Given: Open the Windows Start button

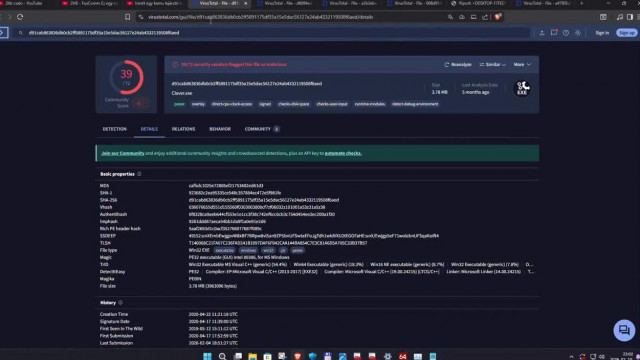Looking at the screenshot, I should (x=207, y=356).
